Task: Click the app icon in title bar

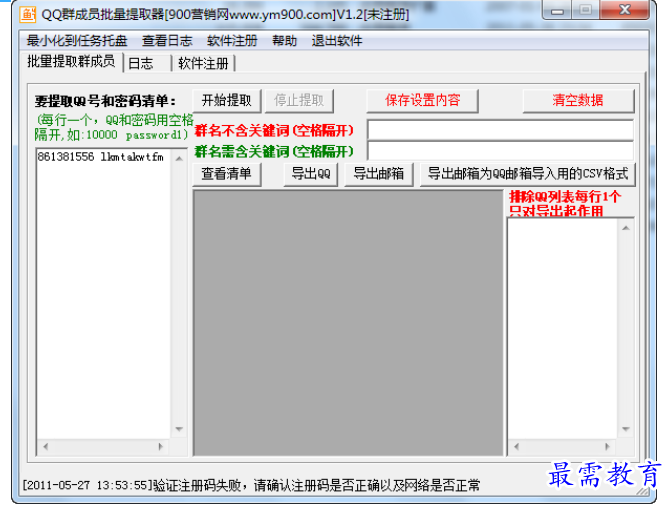Action: click(27, 14)
